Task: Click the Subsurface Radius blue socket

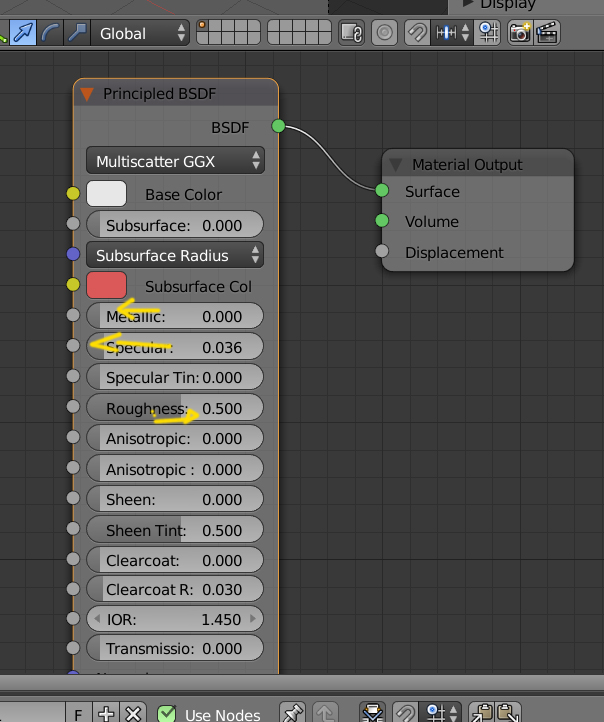Action: [73, 254]
